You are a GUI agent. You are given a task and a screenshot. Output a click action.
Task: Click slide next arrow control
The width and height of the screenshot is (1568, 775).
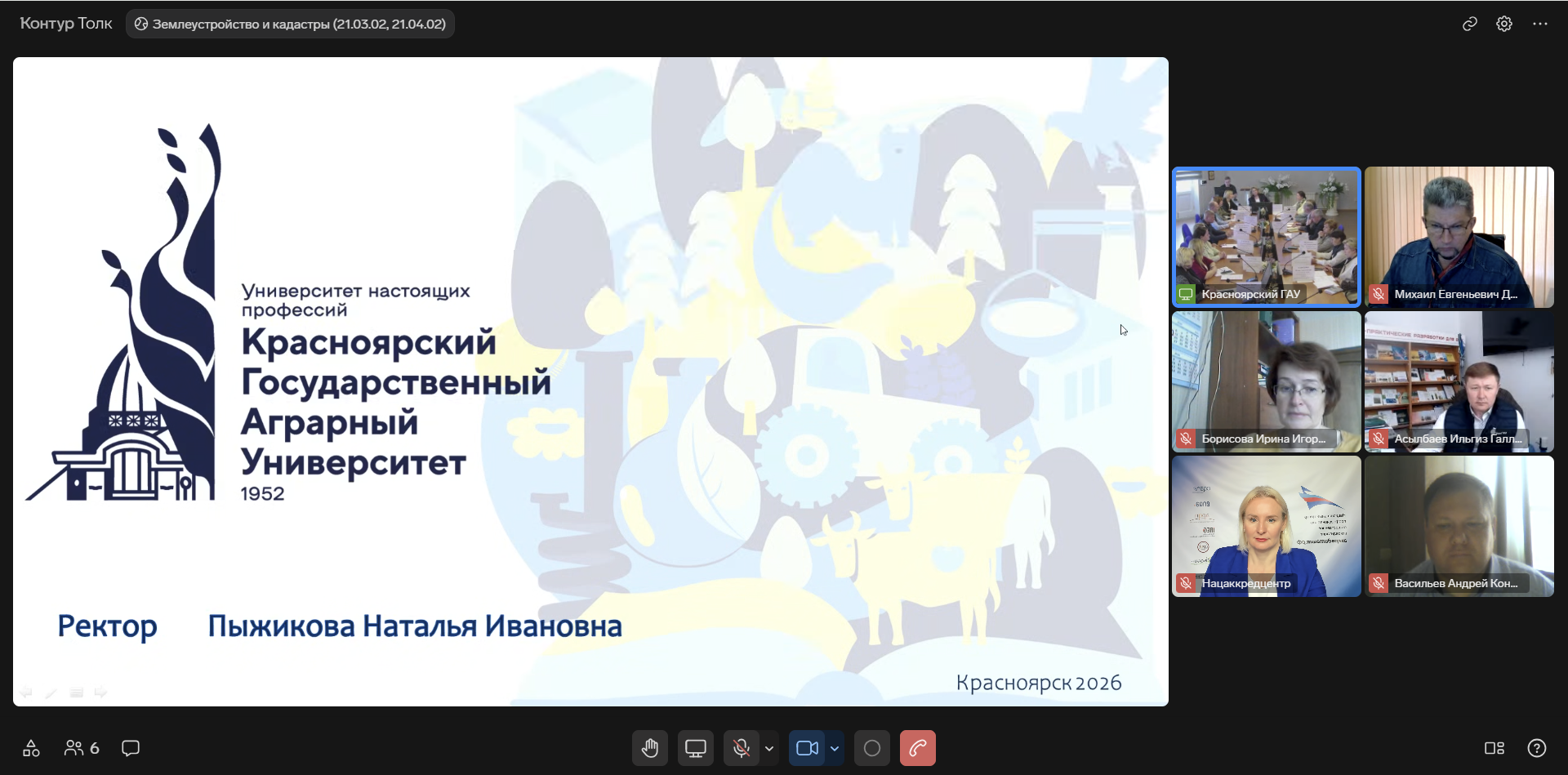click(x=100, y=693)
